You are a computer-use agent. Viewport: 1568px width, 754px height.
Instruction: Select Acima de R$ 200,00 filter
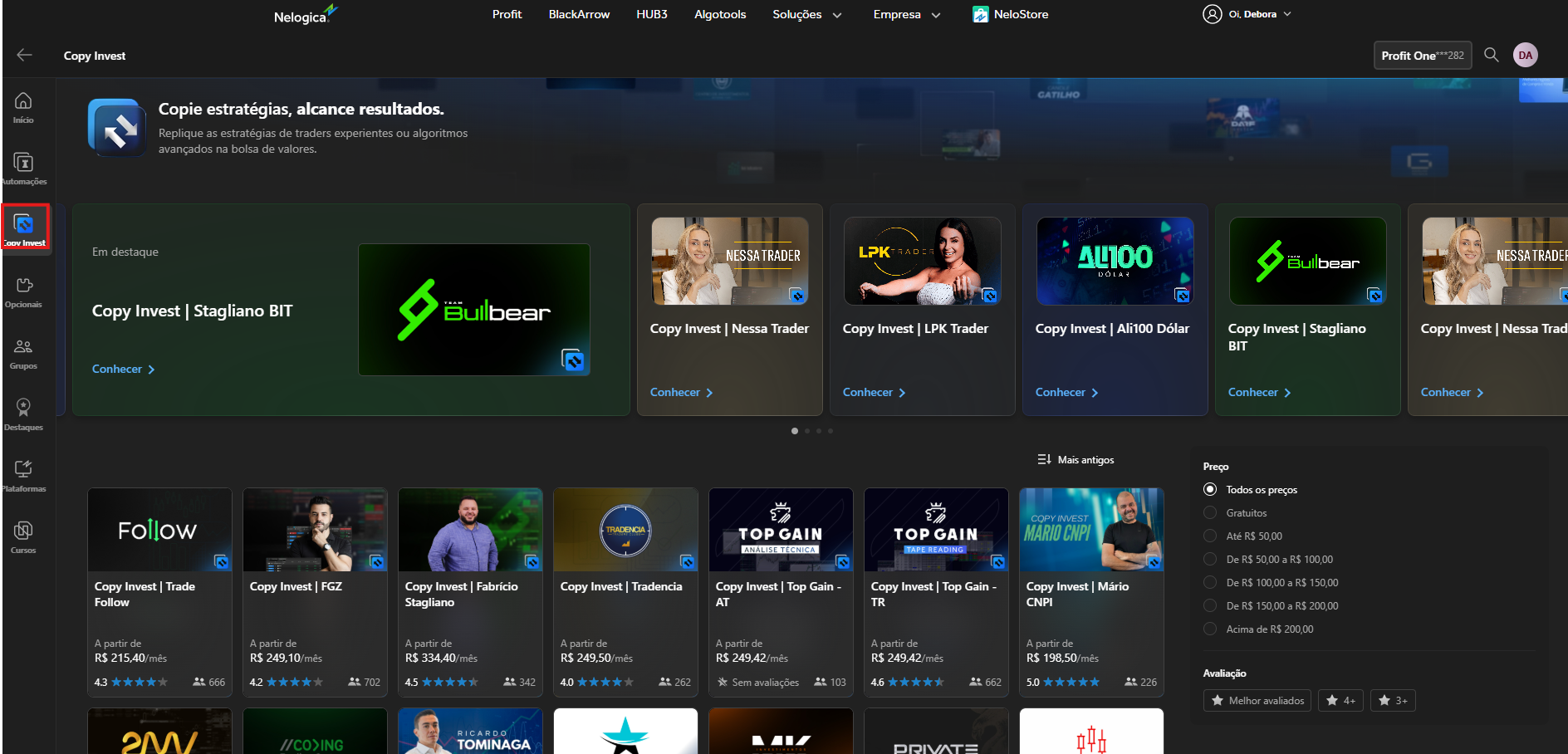[x=1210, y=629]
